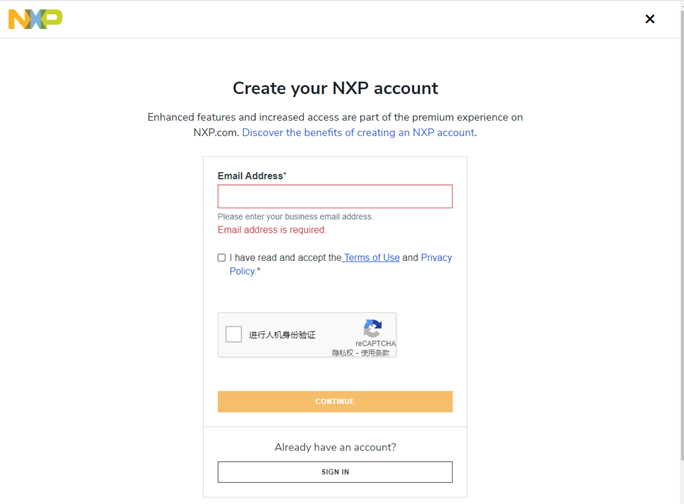Open the NXP account benefits link
This screenshot has height=504, width=684.
(x=359, y=132)
